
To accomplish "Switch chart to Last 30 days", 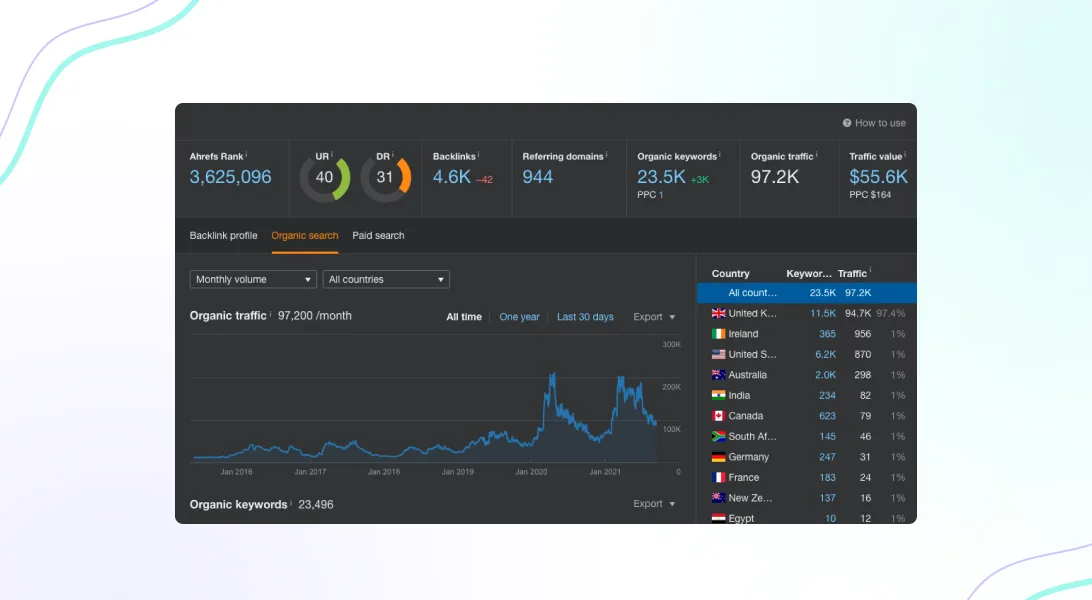I will click(x=585, y=317).
